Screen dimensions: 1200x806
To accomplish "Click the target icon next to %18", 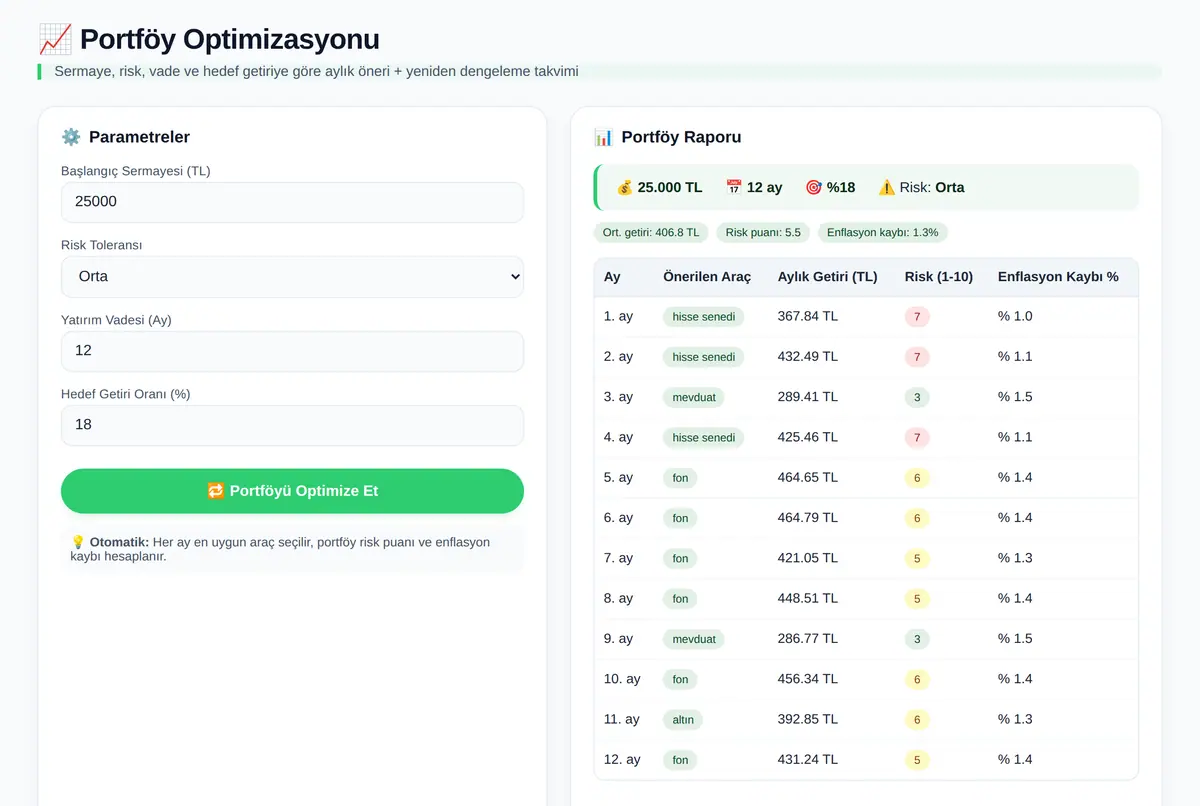I will click(814, 187).
